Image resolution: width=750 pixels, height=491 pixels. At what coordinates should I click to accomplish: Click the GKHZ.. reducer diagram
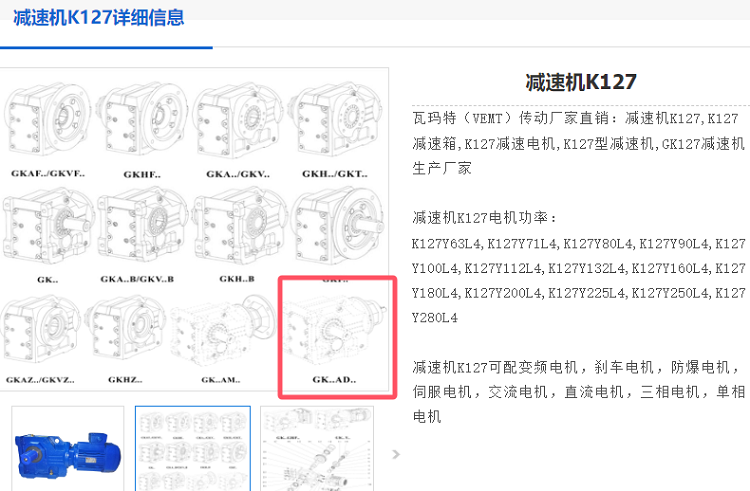[125, 329]
